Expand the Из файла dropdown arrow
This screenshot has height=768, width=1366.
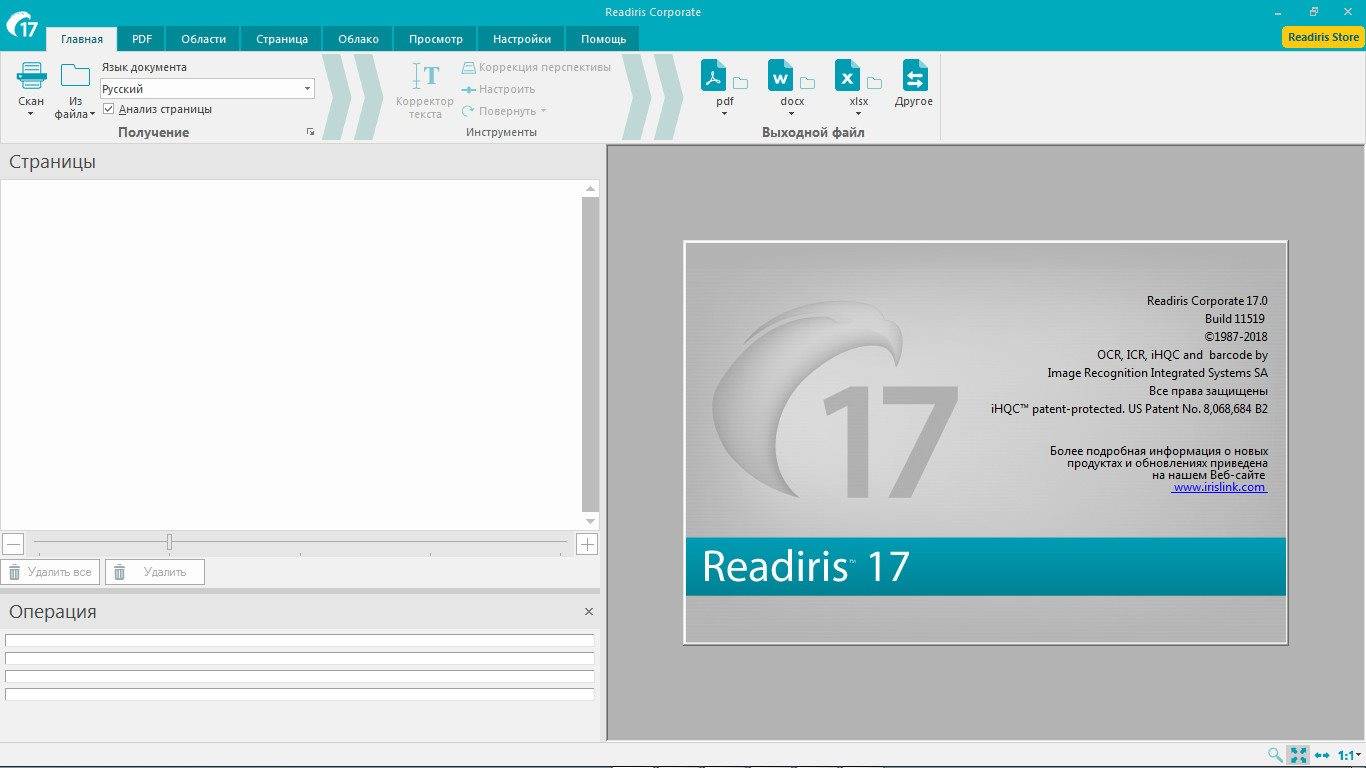[92, 114]
